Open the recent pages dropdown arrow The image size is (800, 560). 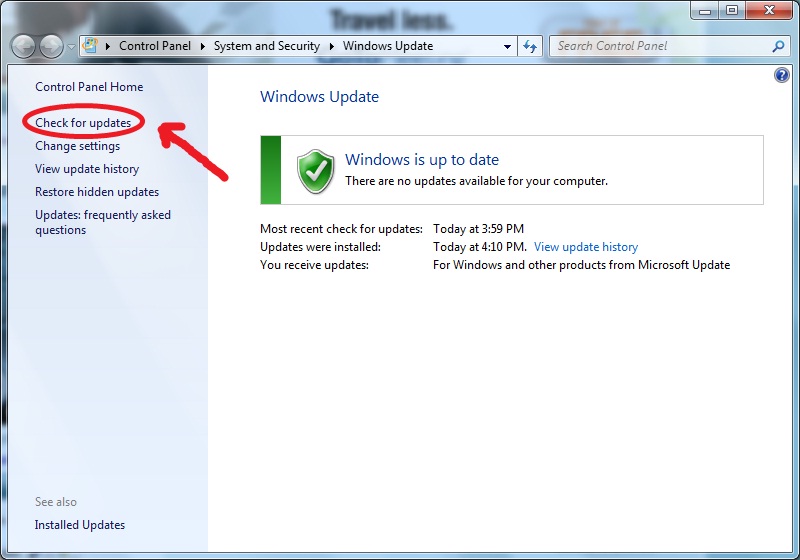point(71,47)
